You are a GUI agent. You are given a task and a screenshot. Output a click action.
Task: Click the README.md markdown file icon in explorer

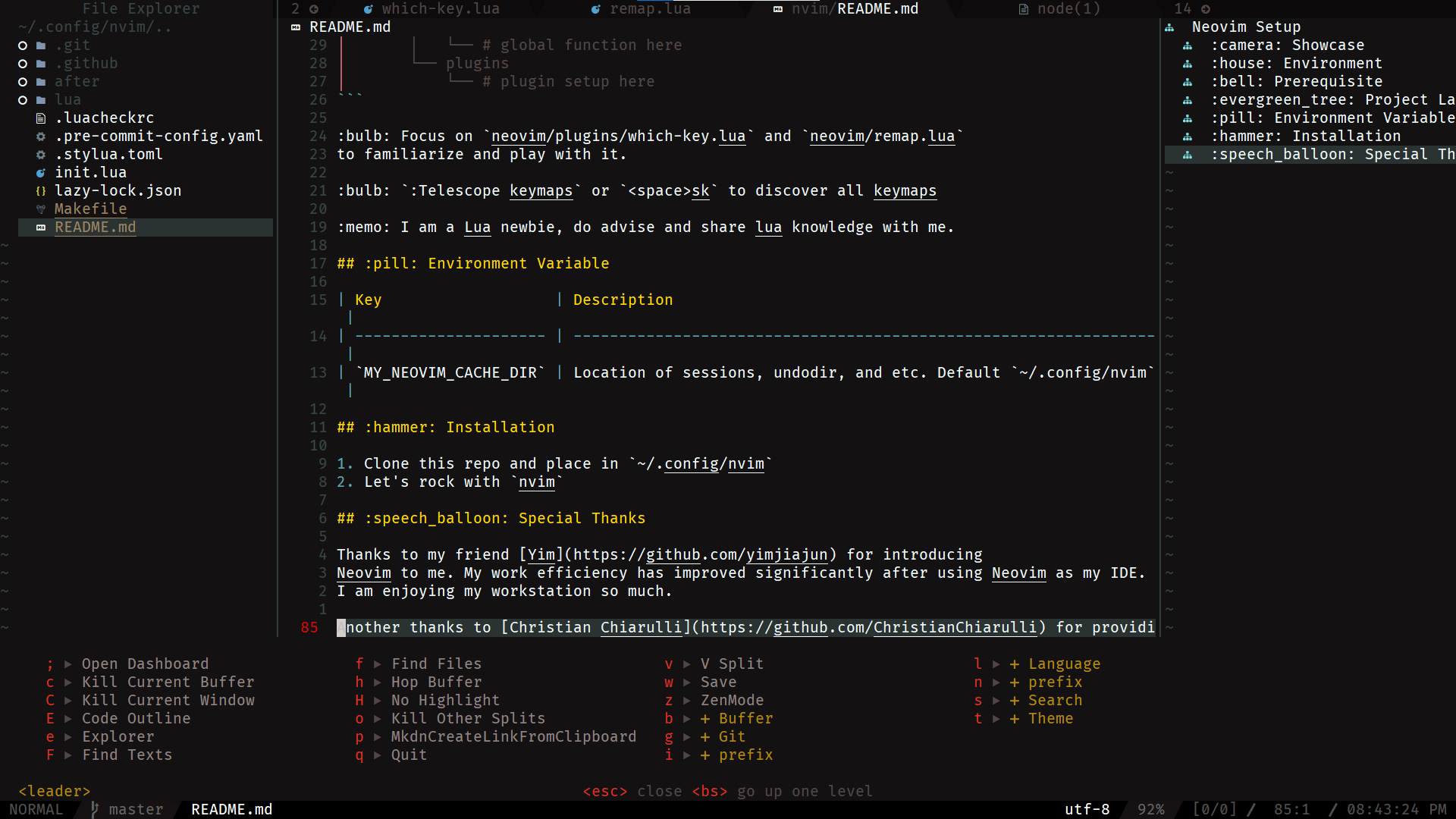(41, 227)
